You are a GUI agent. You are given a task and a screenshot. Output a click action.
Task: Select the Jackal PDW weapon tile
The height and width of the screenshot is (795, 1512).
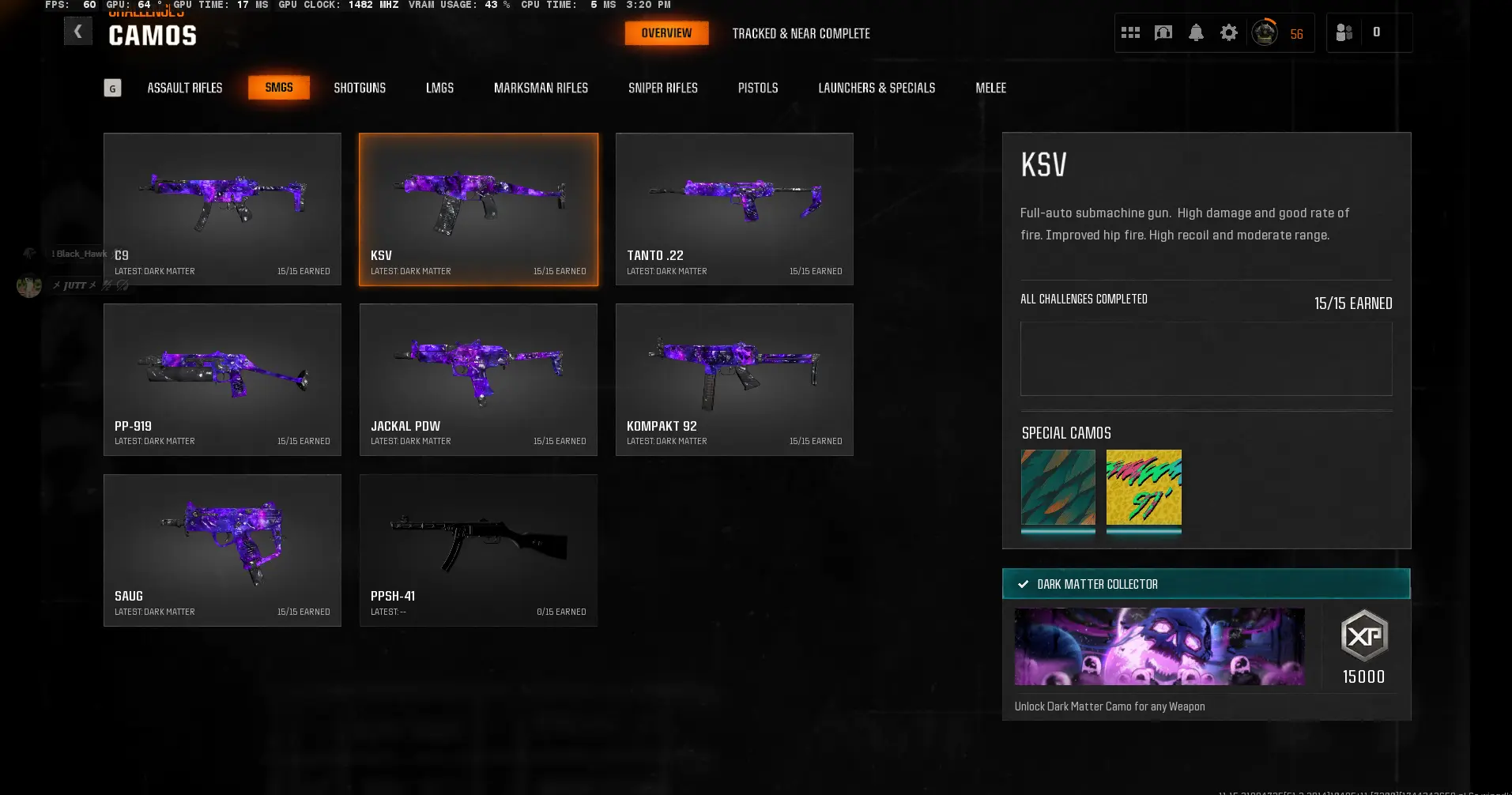coord(478,379)
